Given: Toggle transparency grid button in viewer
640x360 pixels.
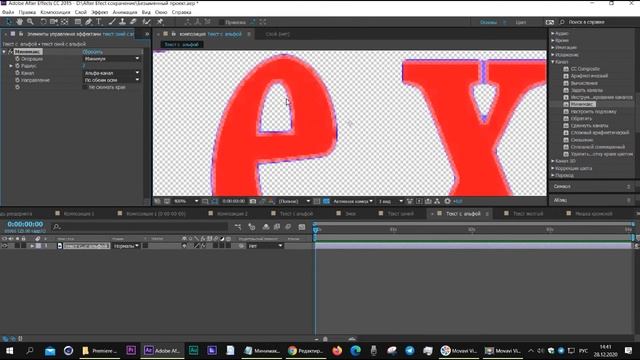Looking at the screenshot, I should [326, 201].
